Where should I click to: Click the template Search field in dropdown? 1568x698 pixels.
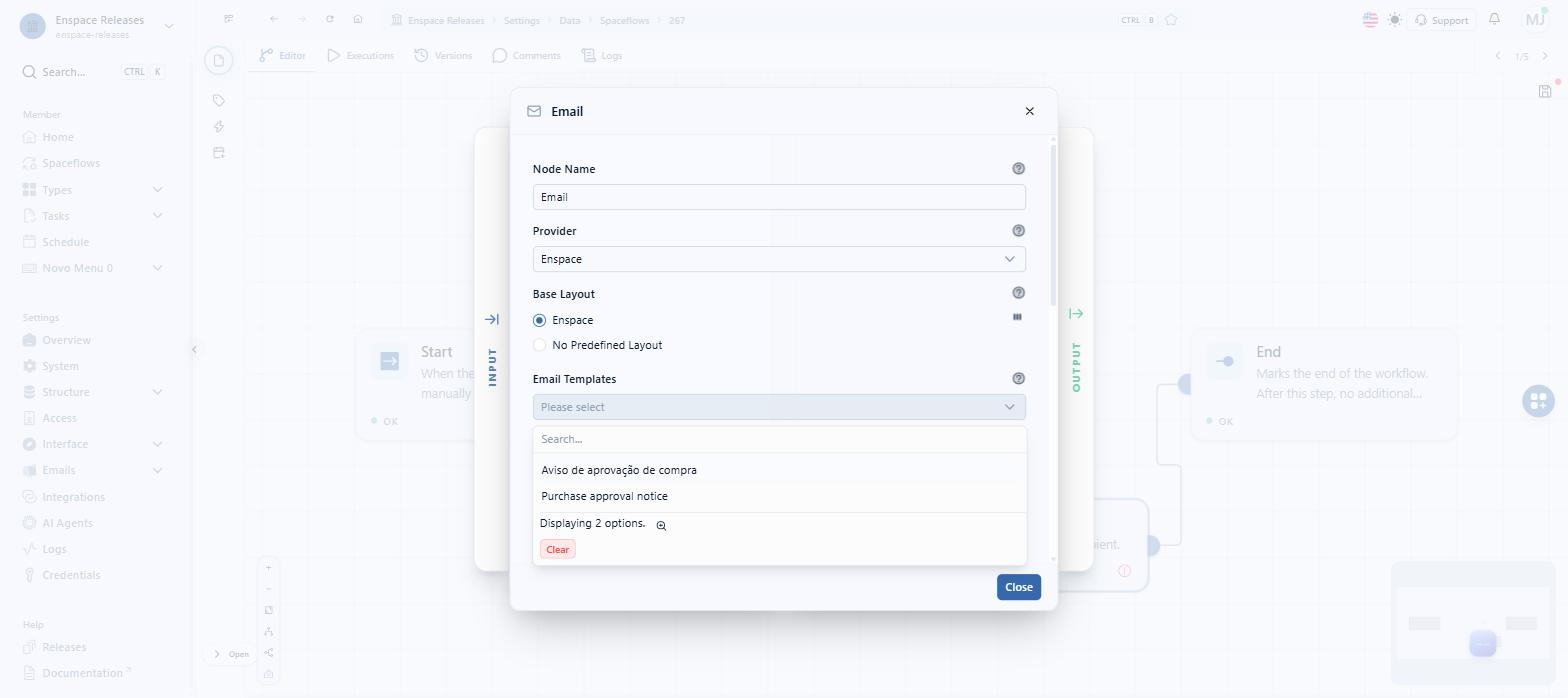tap(779, 439)
